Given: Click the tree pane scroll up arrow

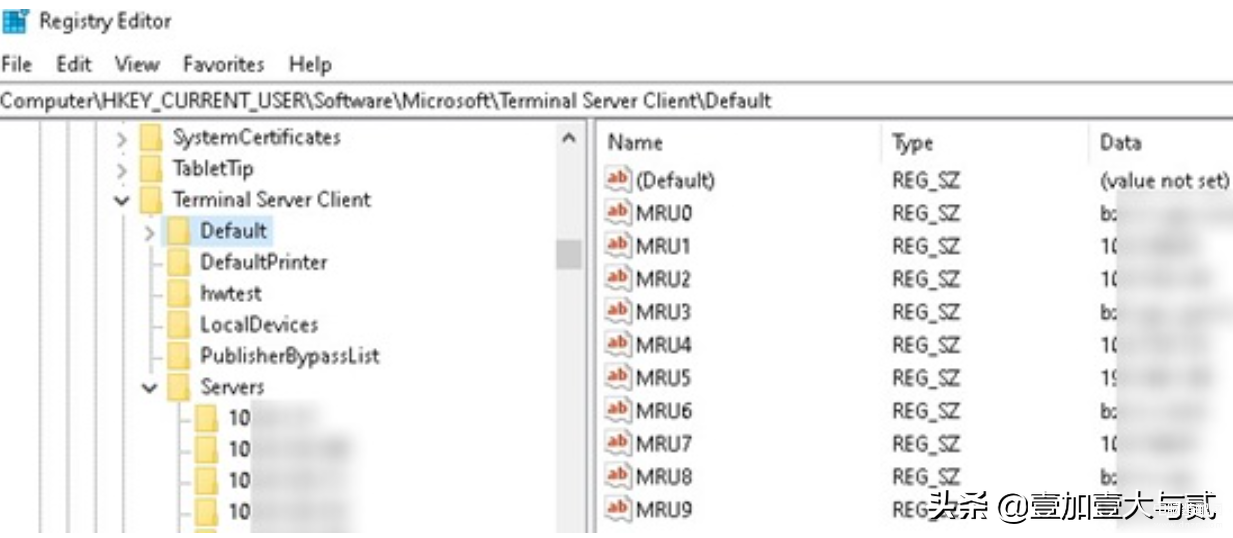Looking at the screenshot, I should [569, 138].
